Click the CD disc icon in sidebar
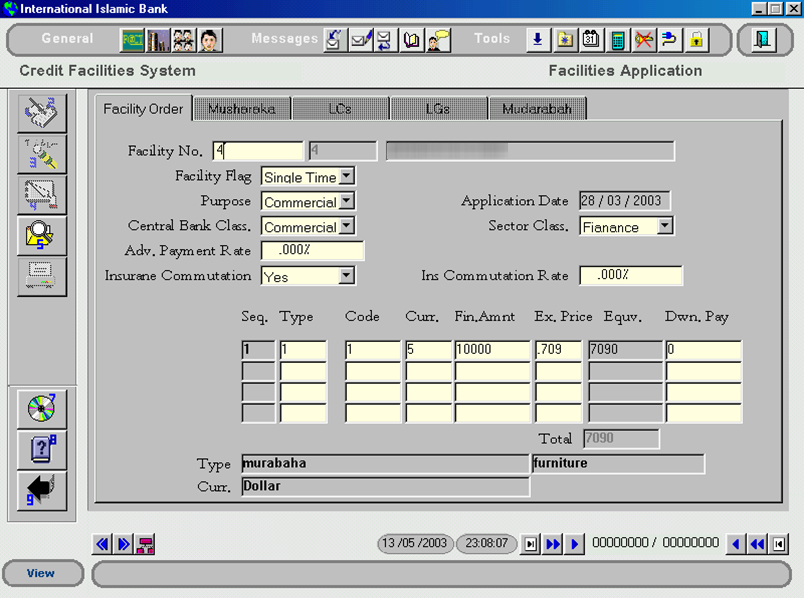This screenshot has height=598, width=804. 42,408
